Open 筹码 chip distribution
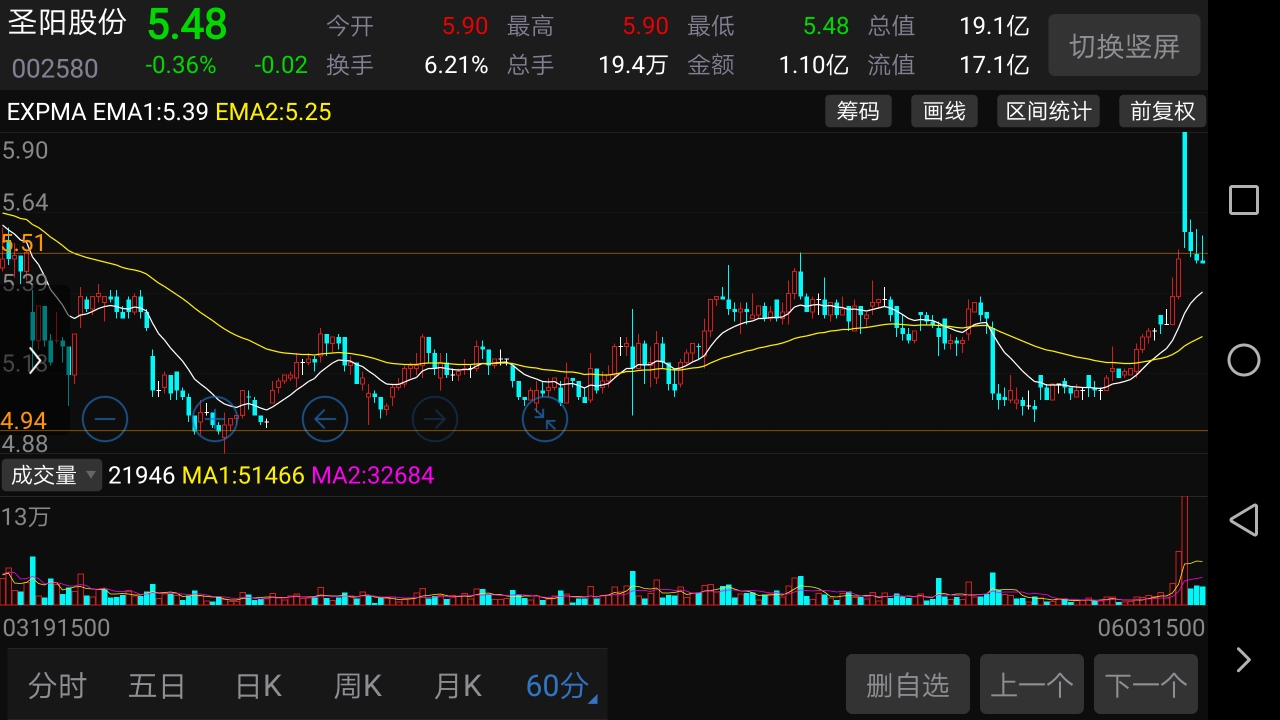 [x=858, y=111]
